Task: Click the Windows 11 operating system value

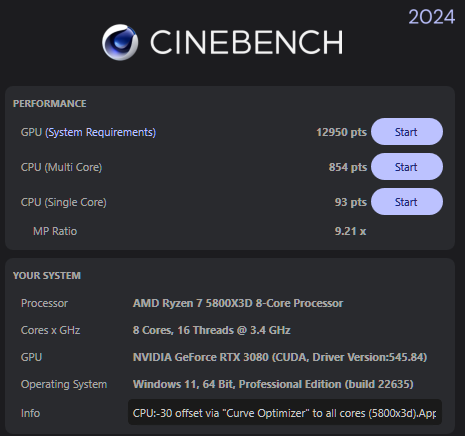Action: (x=273, y=384)
